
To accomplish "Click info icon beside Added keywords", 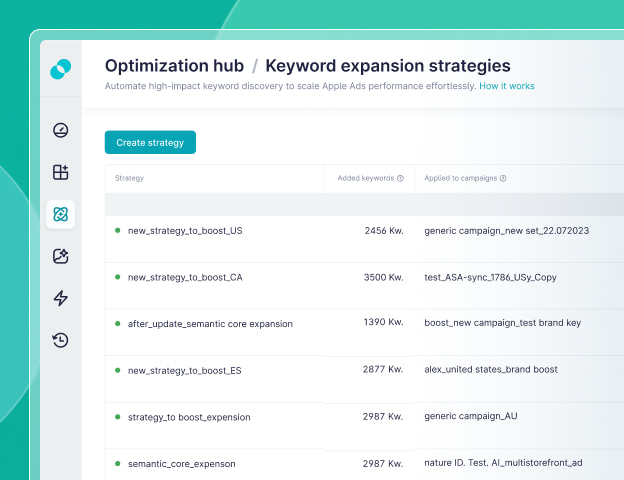I will pos(400,179).
